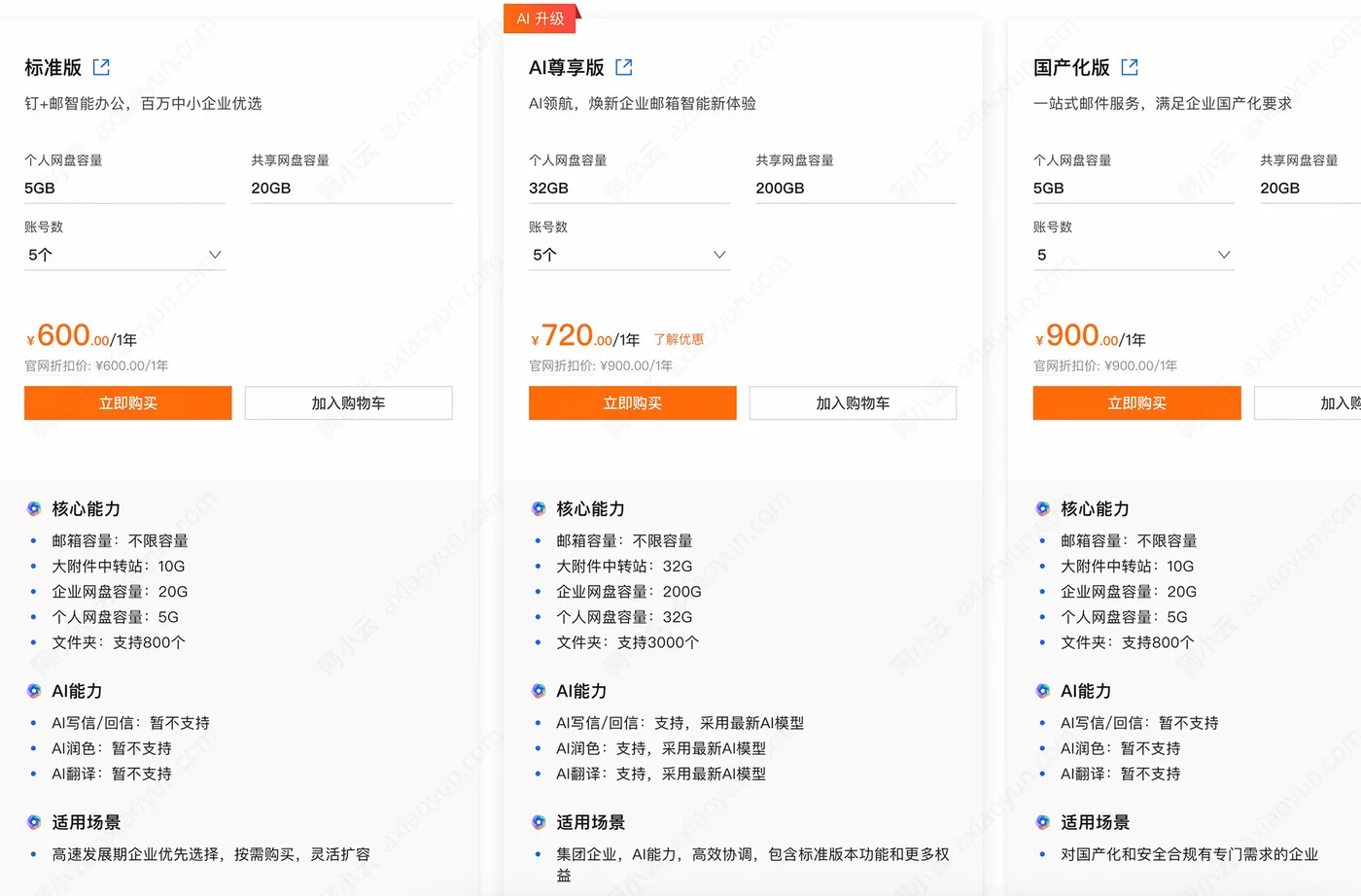Expand 账号数 dropdown in 国产化版 card
1361x896 pixels.
(x=1134, y=255)
